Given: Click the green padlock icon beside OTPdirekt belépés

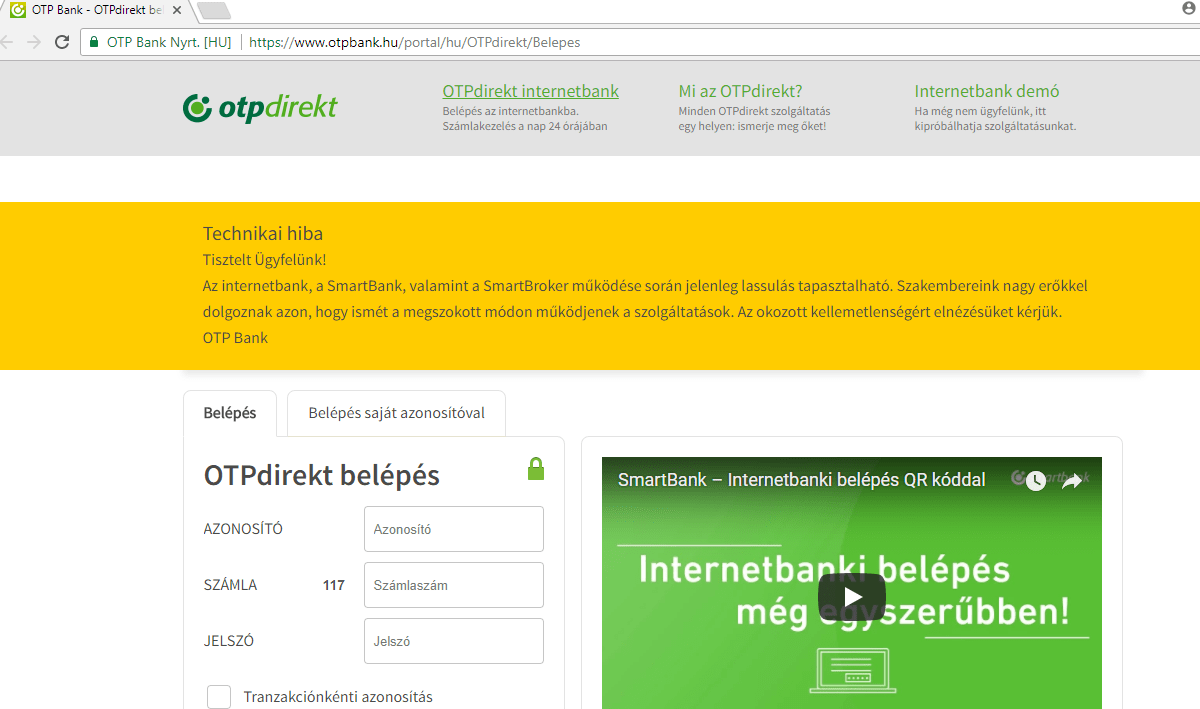Looking at the screenshot, I should pyautogui.click(x=536, y=469).
